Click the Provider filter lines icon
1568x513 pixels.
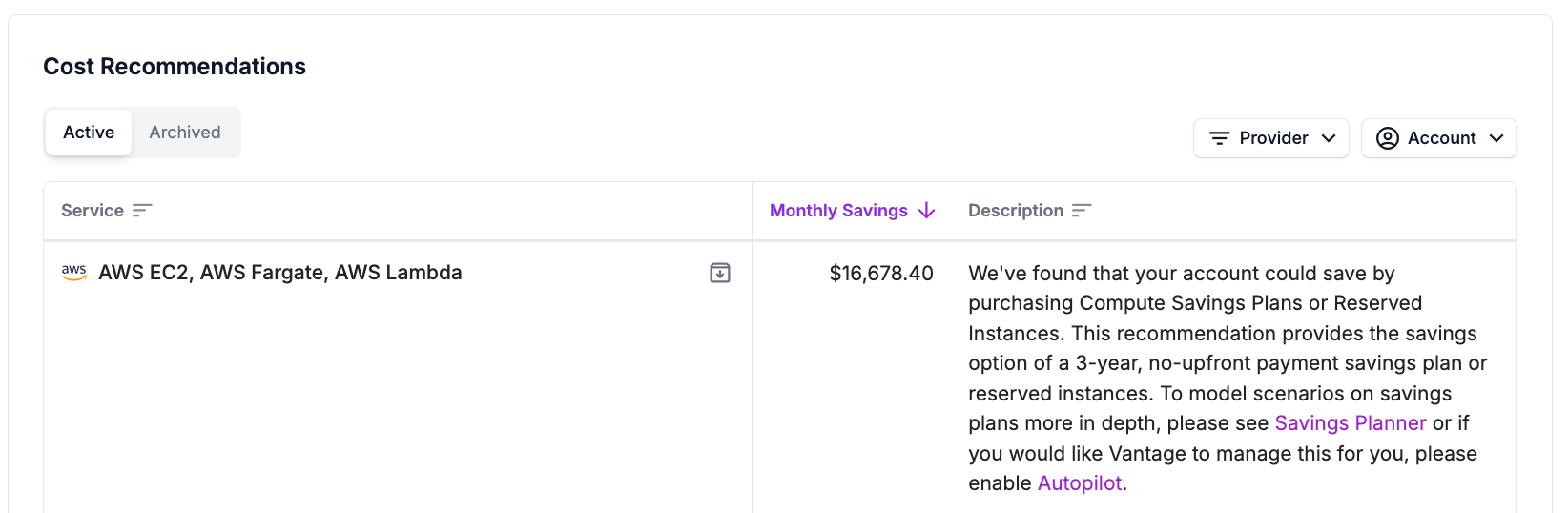click(x=1219, y=138)
